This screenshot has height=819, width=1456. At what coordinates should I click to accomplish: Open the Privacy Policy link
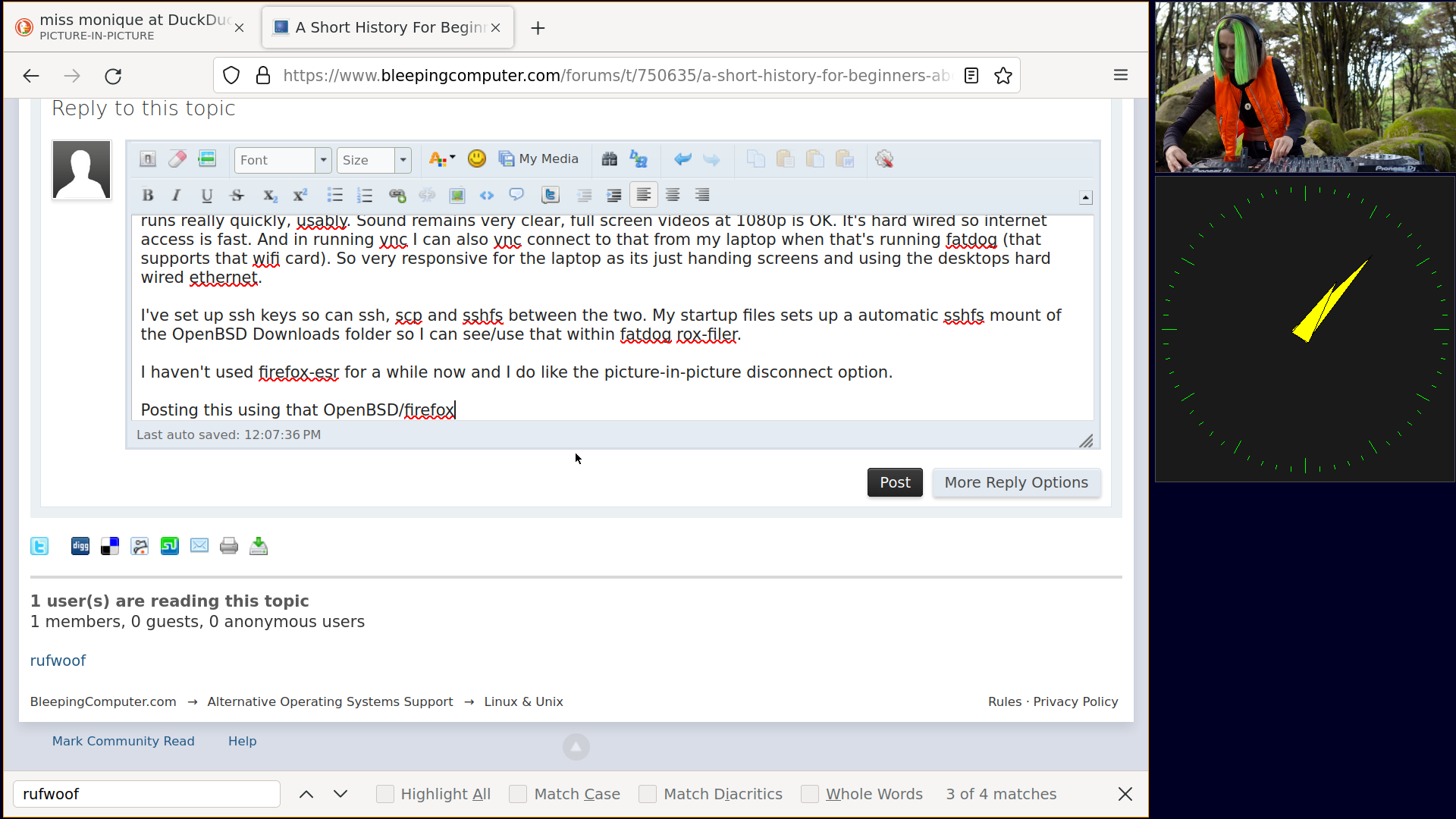(x=1075, y=701)
